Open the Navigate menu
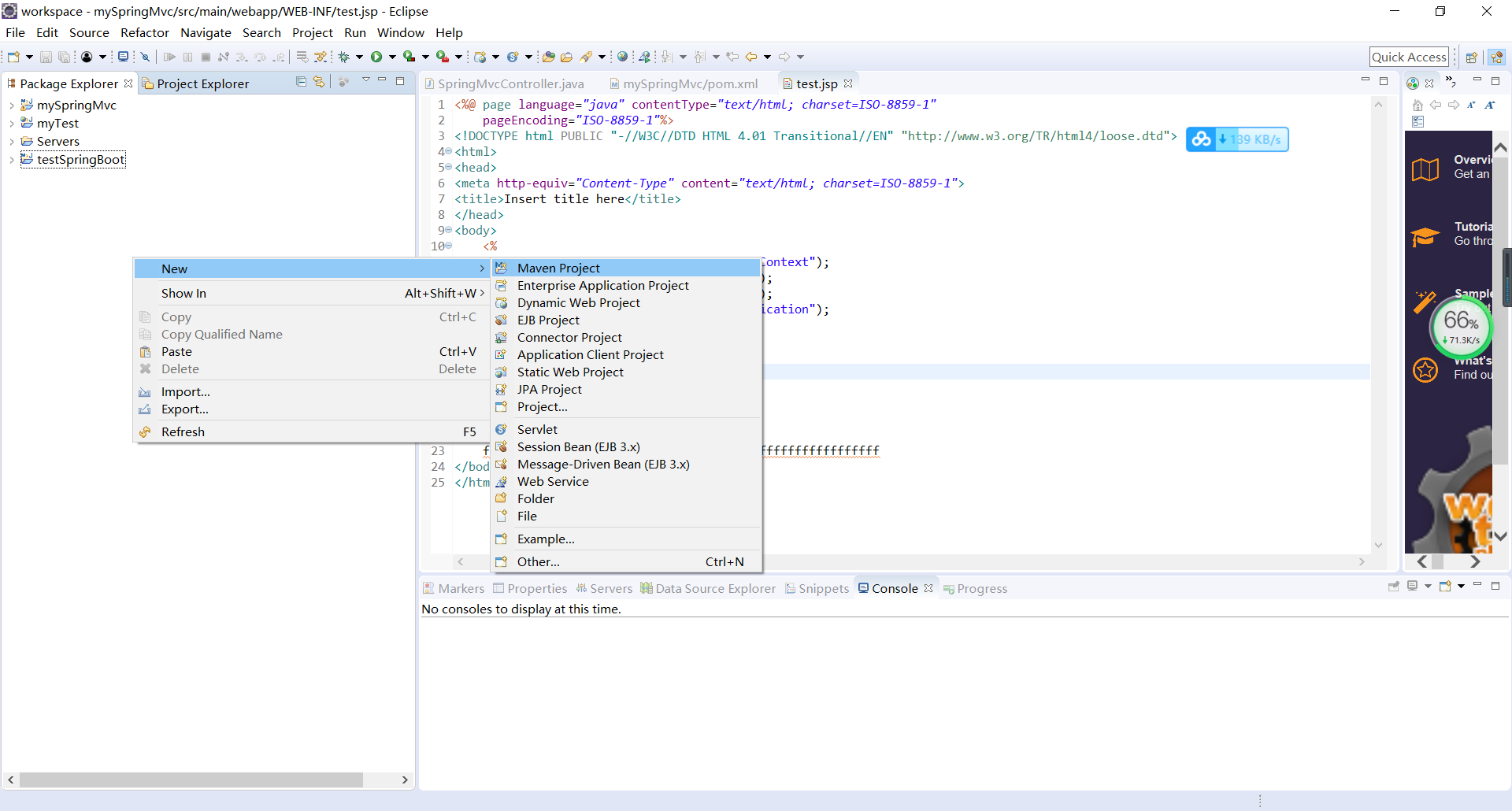 (206, 32)
